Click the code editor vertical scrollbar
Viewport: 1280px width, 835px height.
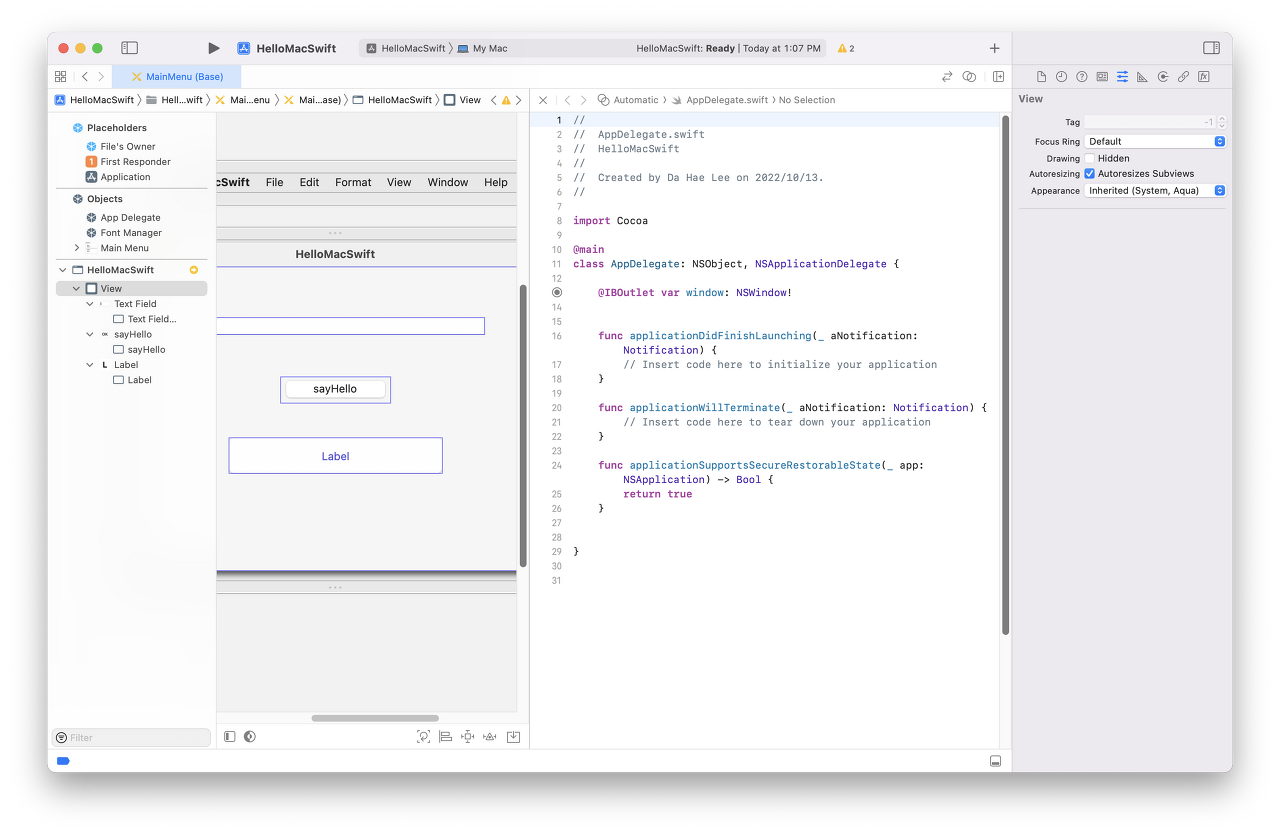coord(1005,375)
